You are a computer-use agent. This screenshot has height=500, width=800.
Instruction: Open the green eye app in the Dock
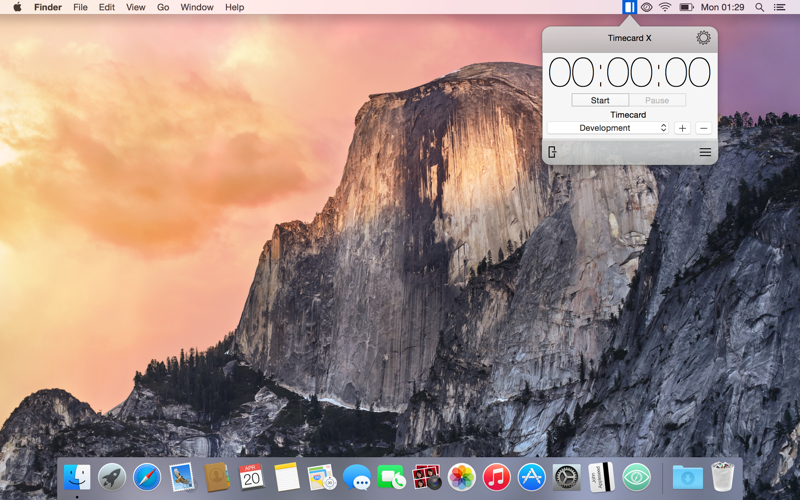point(636,478)
